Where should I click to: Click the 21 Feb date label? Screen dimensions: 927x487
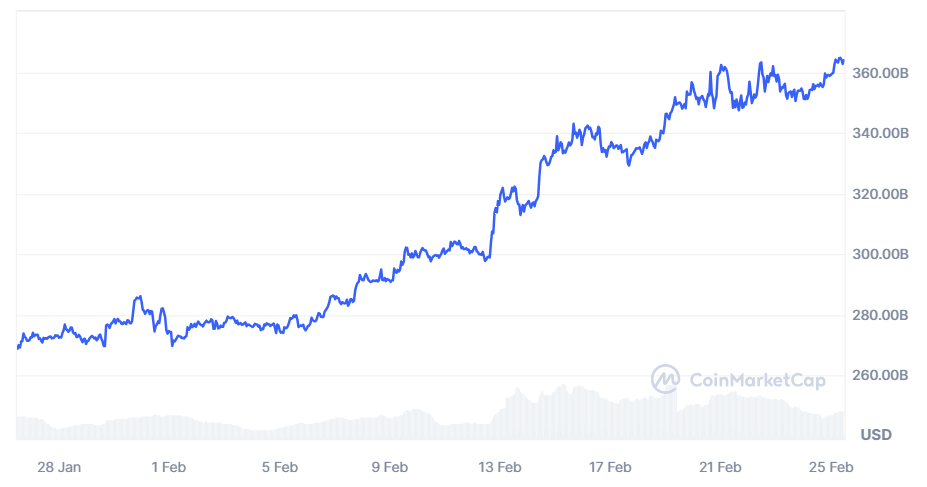(720, 467)
